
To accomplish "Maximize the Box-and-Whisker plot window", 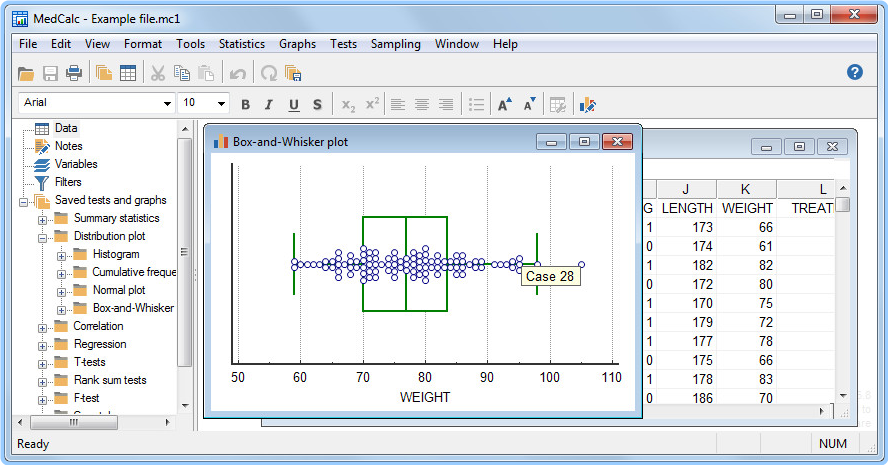I will coord(584,142).
